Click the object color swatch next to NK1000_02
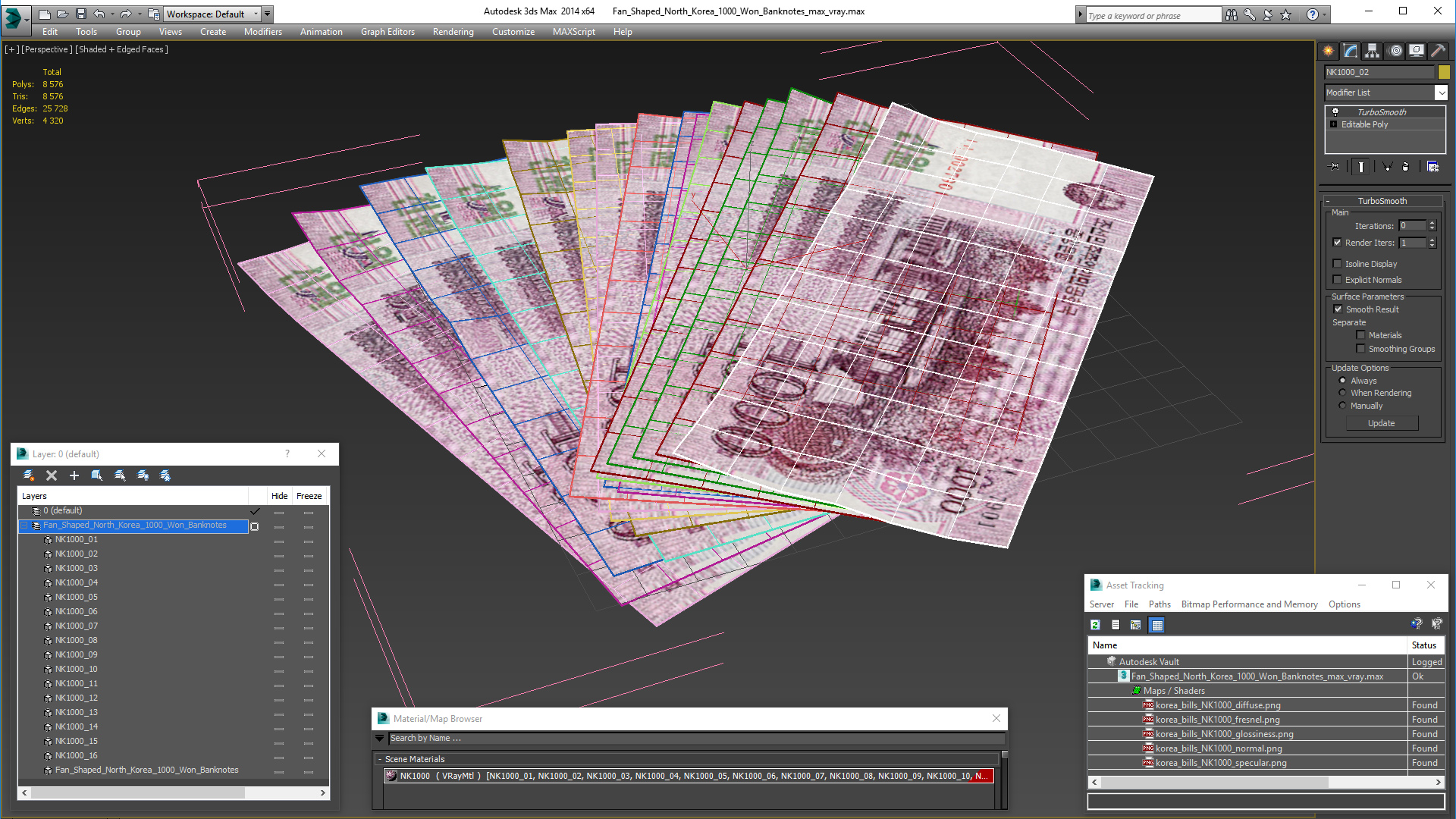Screen dimensions: 1456x819 click(x=1444, y=72)
